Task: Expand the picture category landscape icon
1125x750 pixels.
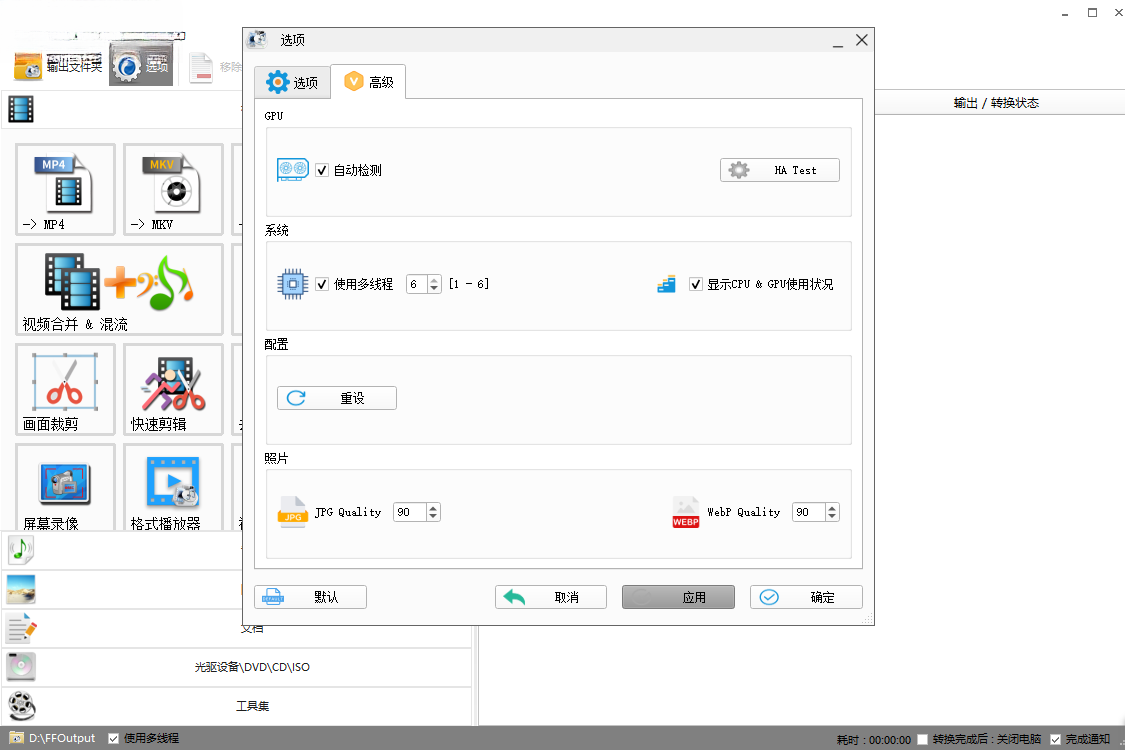Action: tap(21, 589)
